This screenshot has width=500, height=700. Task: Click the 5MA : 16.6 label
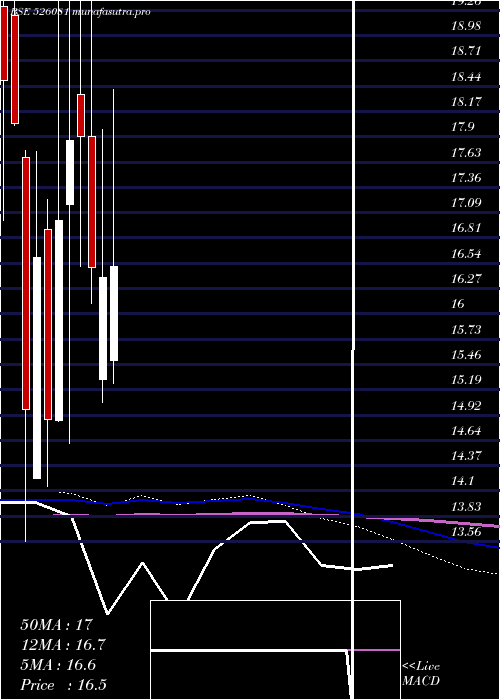point(58,665)
